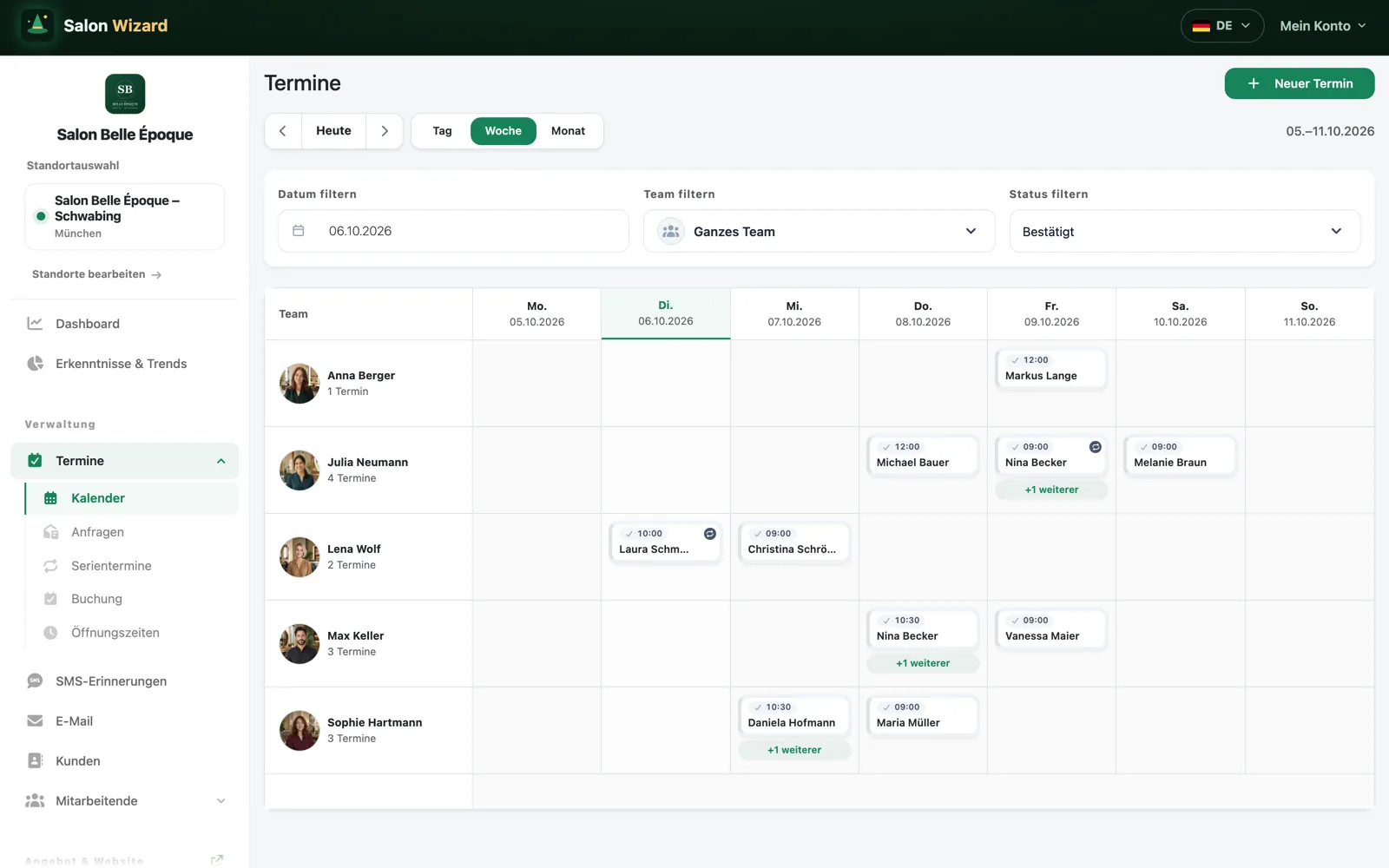Image resolution: width=1389 pixels, height=868 pixels.
Task: Click the arrow next to Standorte bearbeiten
Action: (156, 275)
